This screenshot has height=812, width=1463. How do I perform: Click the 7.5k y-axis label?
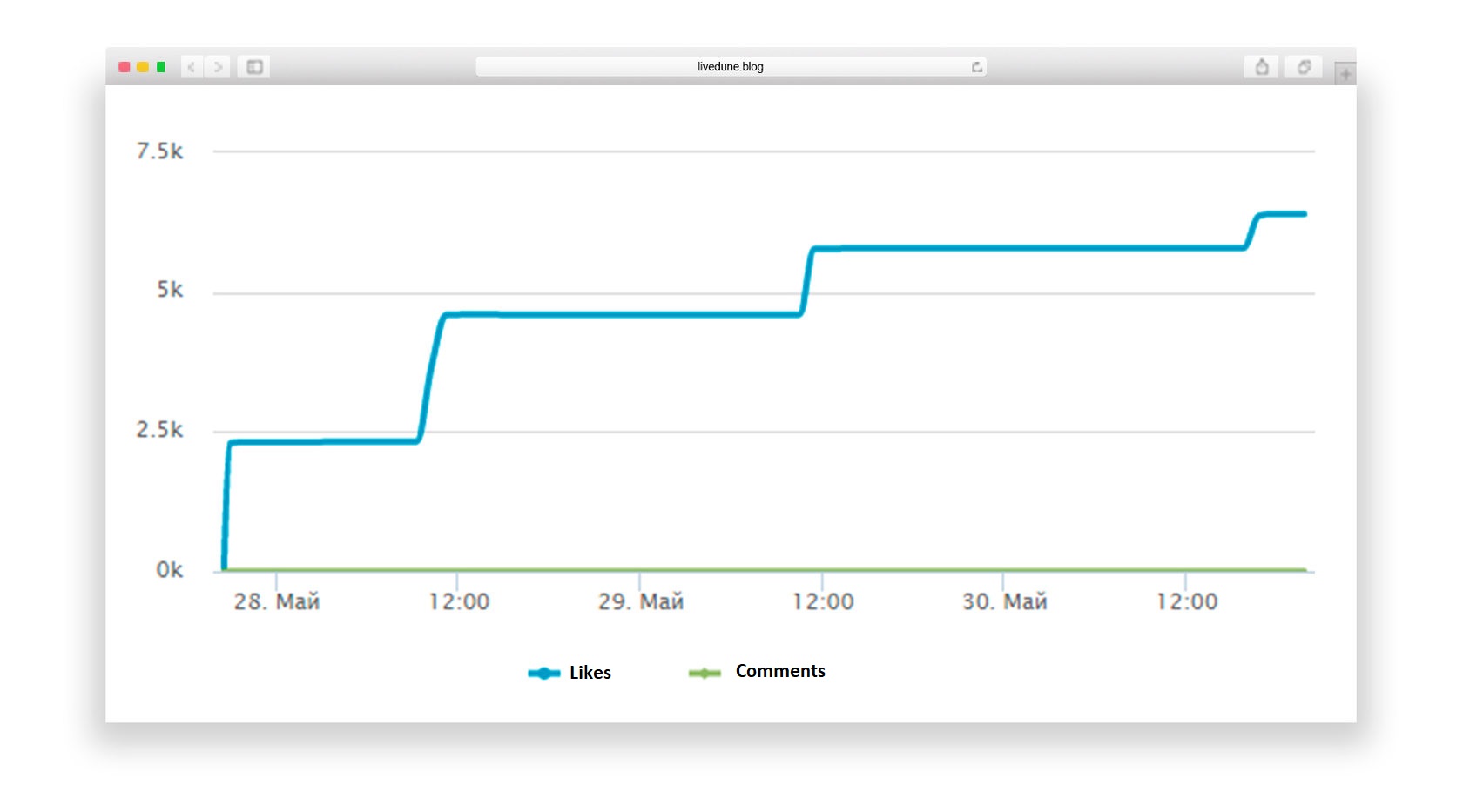tap(159, 151)
